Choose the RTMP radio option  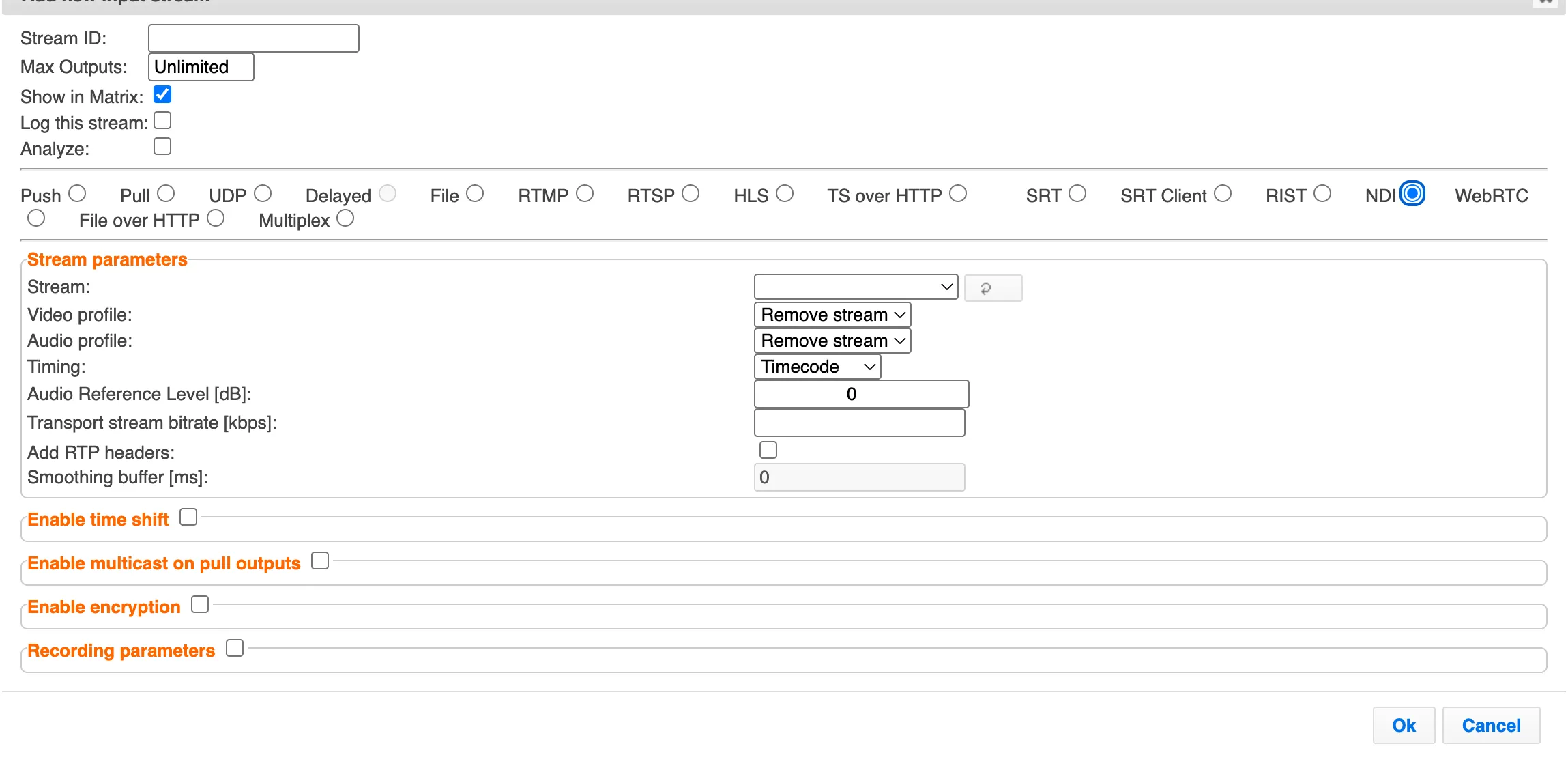click(x=585, y=194)
